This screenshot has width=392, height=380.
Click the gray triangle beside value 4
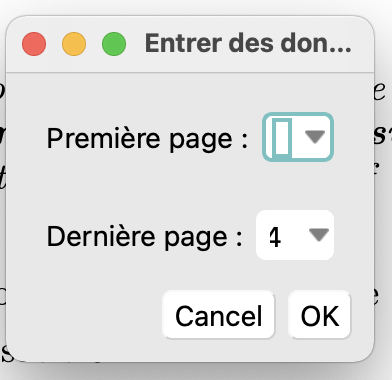319,235
